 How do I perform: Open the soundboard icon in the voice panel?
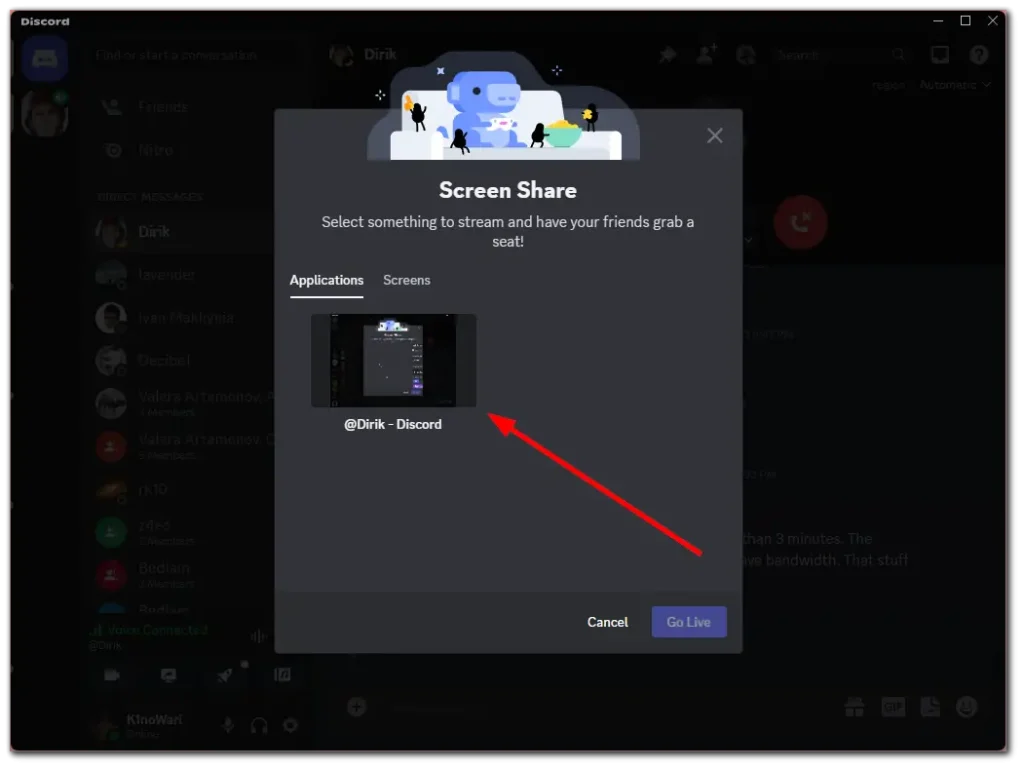(282, 675)
